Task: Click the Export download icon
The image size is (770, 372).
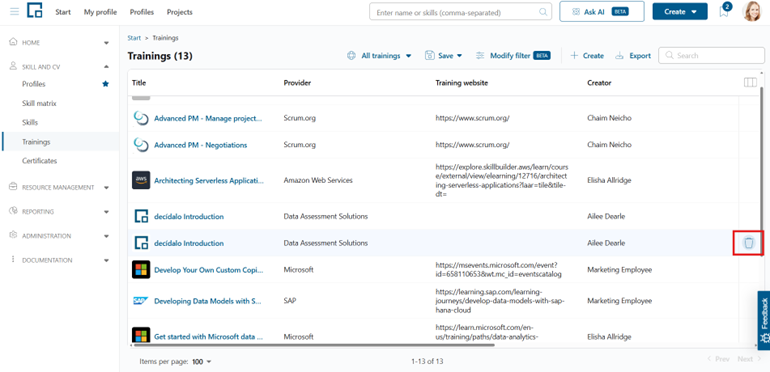Action: tap(620, 56)
